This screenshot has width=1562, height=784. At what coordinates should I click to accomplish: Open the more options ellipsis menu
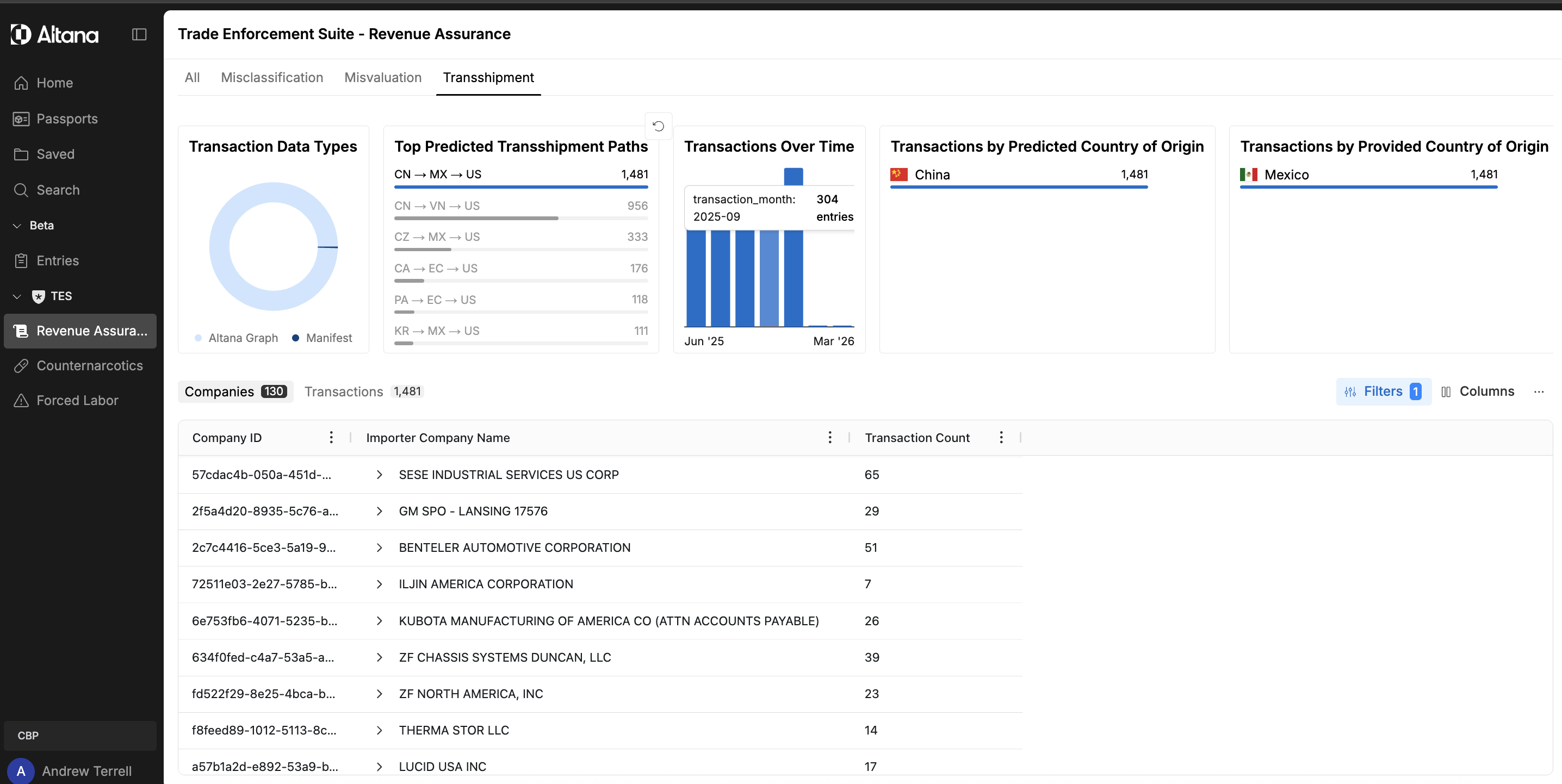point(1539,391)
